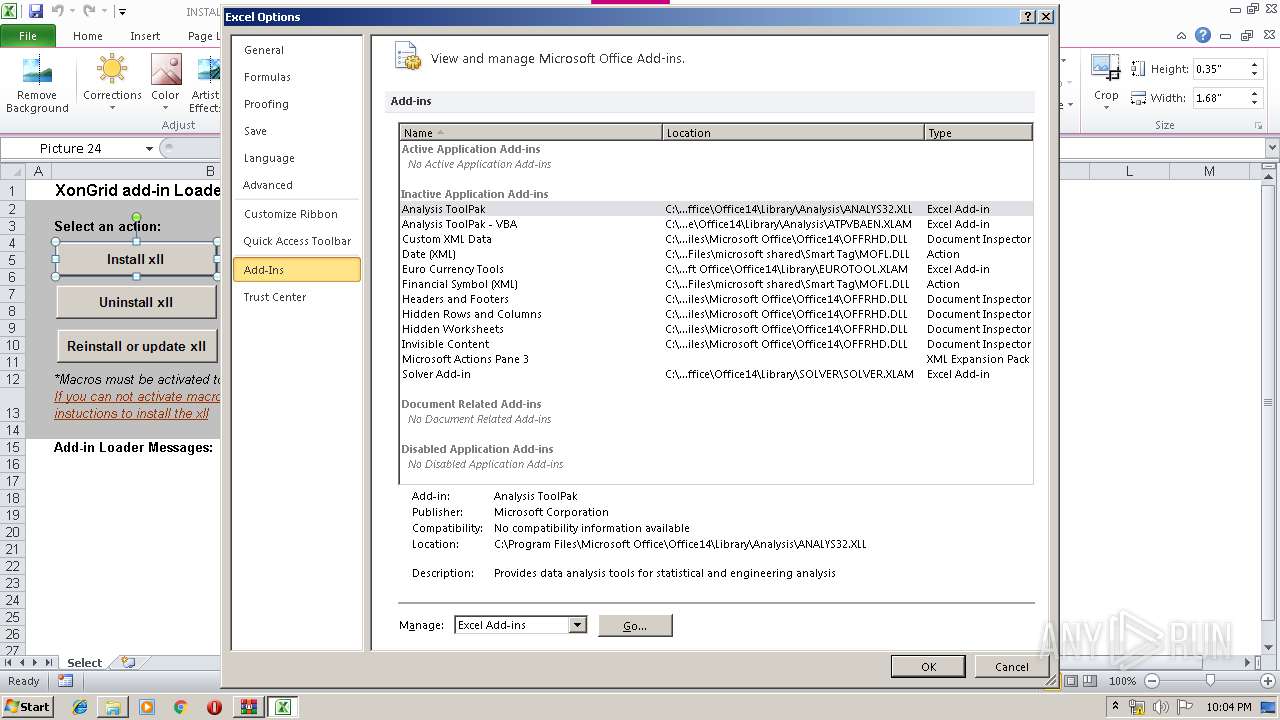Expand the Crop dropdown arrow

pyautogui.click(x=1106, y=106)
